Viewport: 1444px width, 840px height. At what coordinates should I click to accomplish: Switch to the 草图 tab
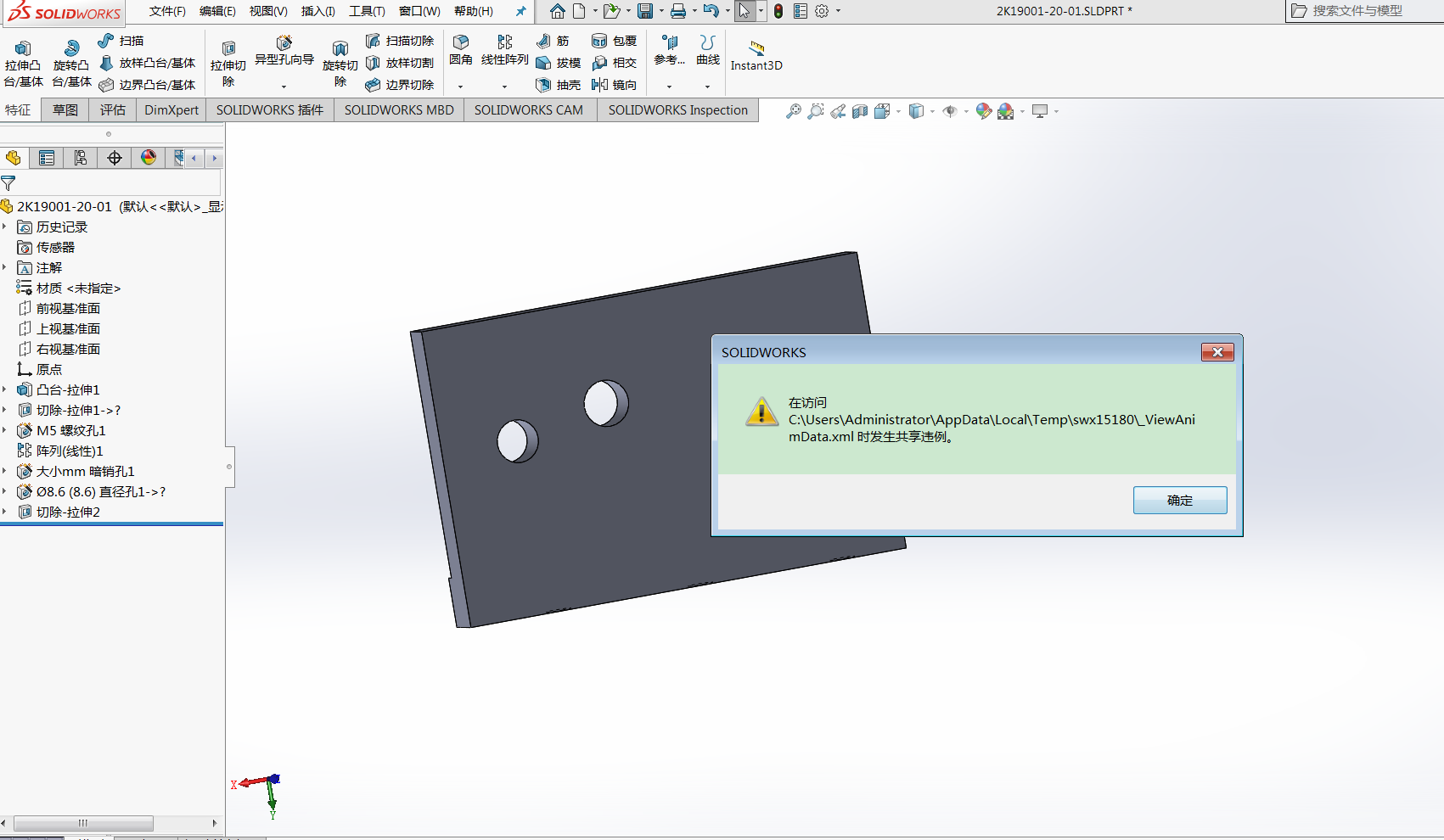tap(65, 110)
